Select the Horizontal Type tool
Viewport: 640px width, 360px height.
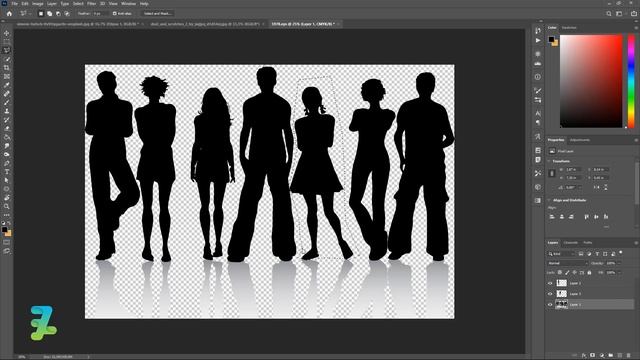tap(7, 171)
